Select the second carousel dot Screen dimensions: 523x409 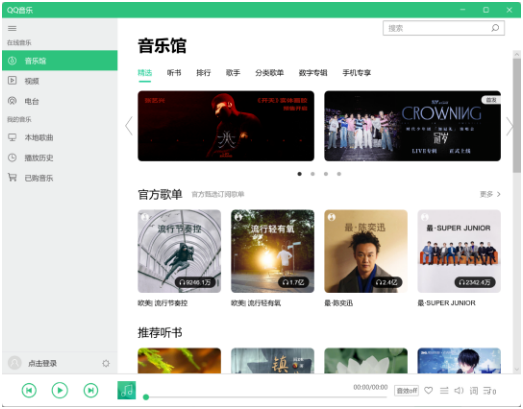313,174
